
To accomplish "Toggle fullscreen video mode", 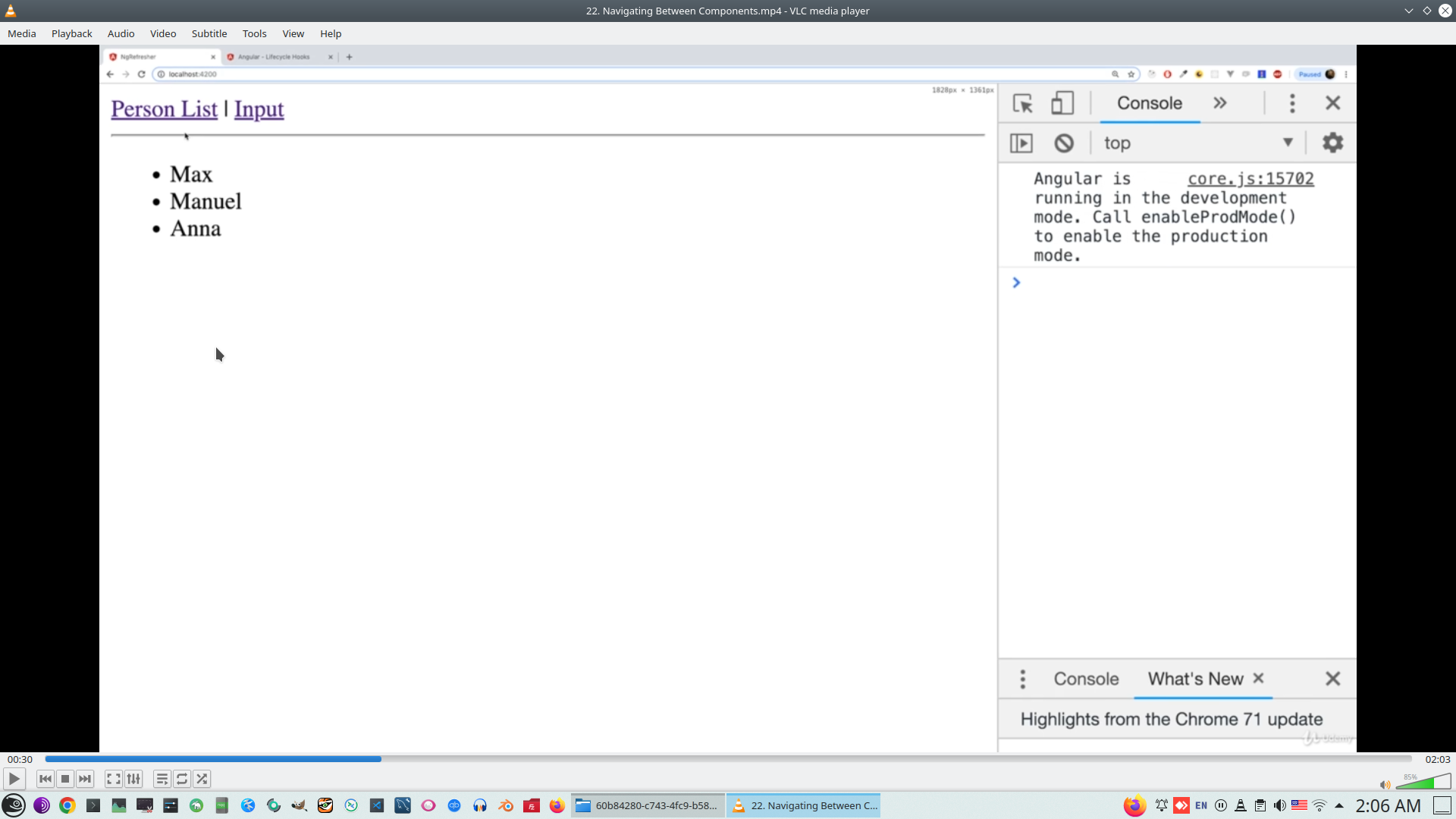I will (x=114, y=779).
